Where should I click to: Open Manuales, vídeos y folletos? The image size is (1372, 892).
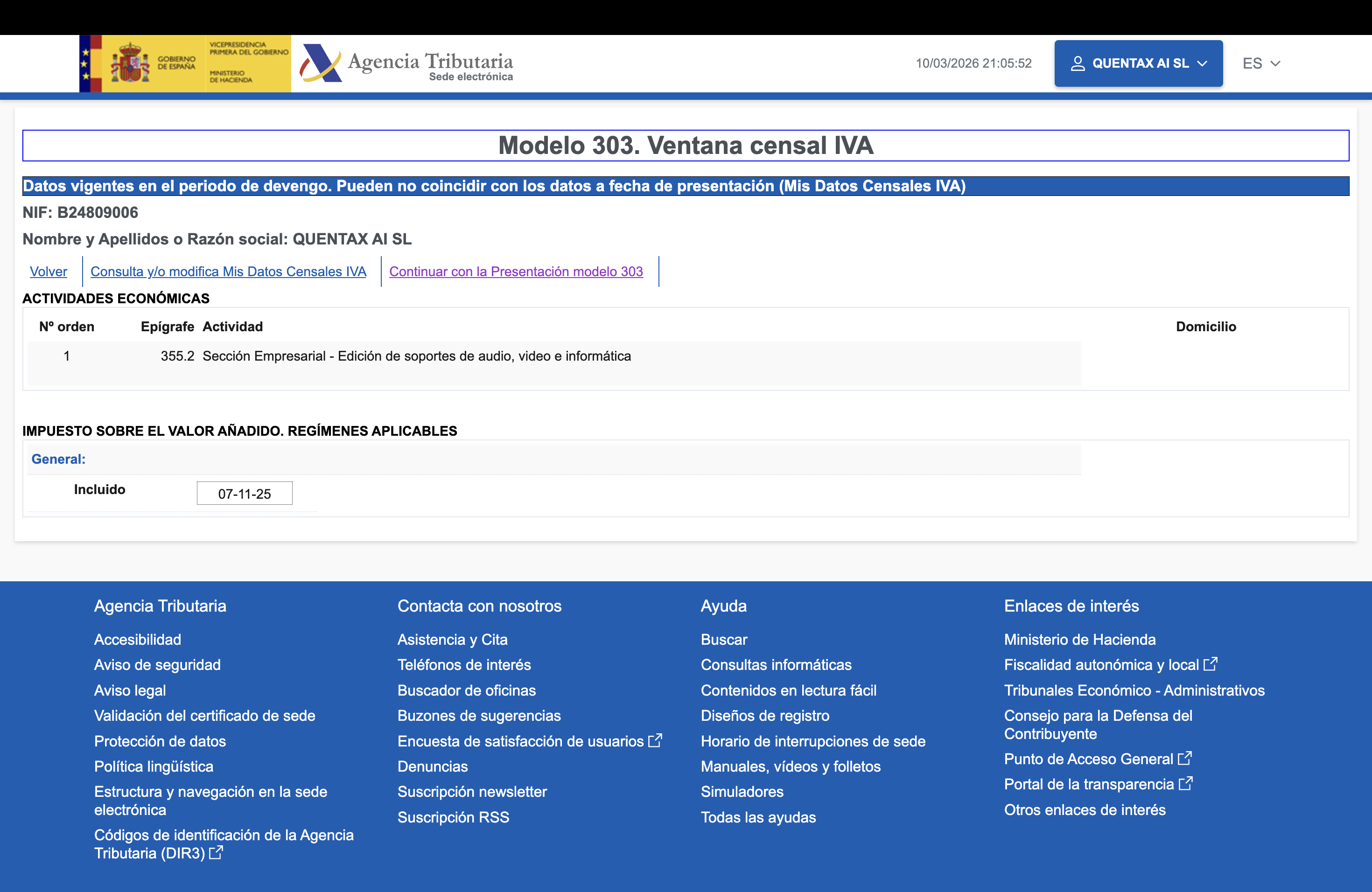(791, 767)
